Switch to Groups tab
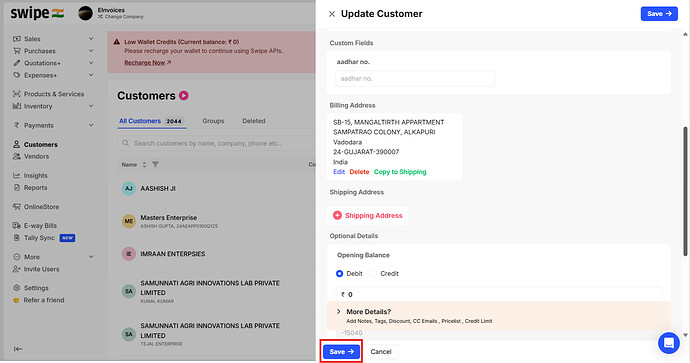Screen dimensions: 690x363 (213, 121)
